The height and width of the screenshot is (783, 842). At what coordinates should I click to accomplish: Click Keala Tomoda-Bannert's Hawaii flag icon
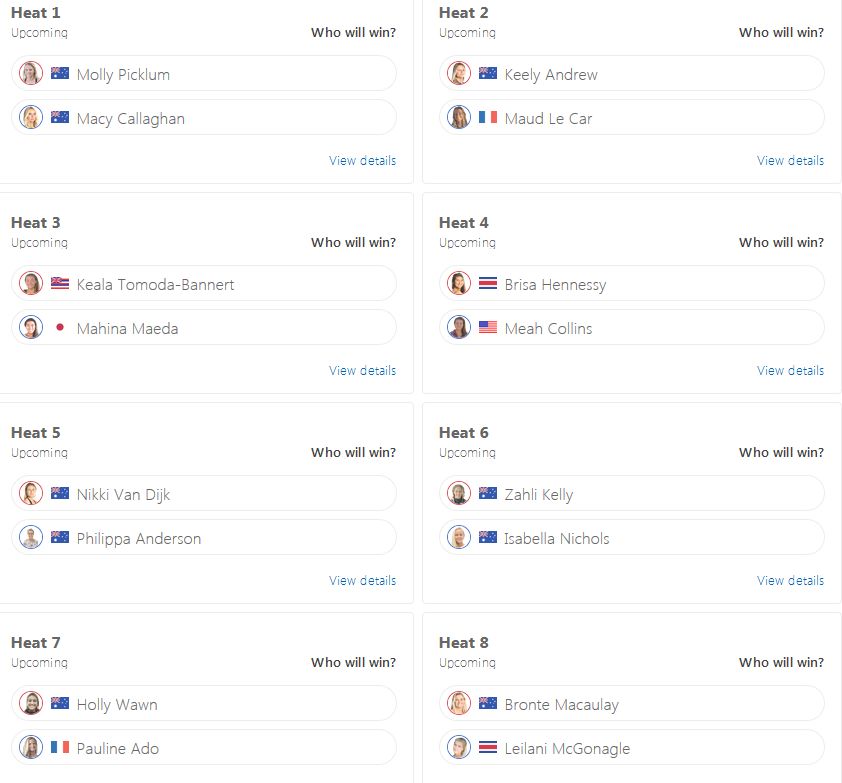click(60, 283)
